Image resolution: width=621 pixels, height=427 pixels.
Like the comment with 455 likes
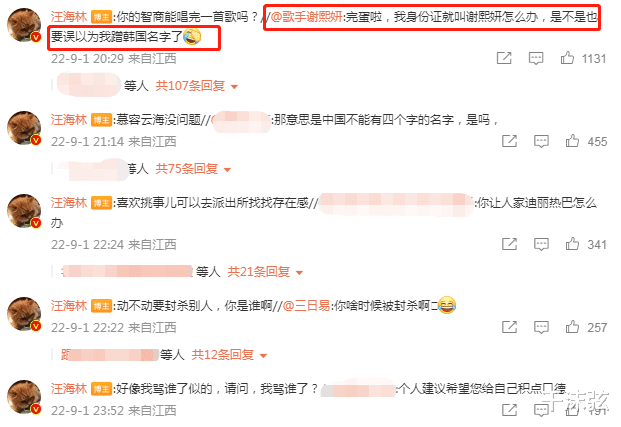tap(572, 141)
